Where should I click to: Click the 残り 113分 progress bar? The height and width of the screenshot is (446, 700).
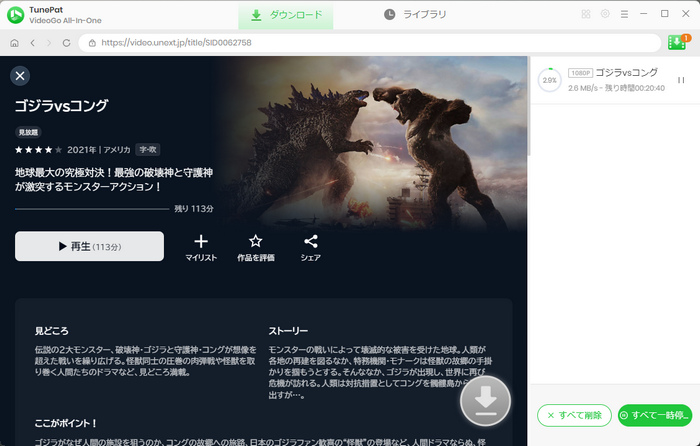[x=92, y=208]
